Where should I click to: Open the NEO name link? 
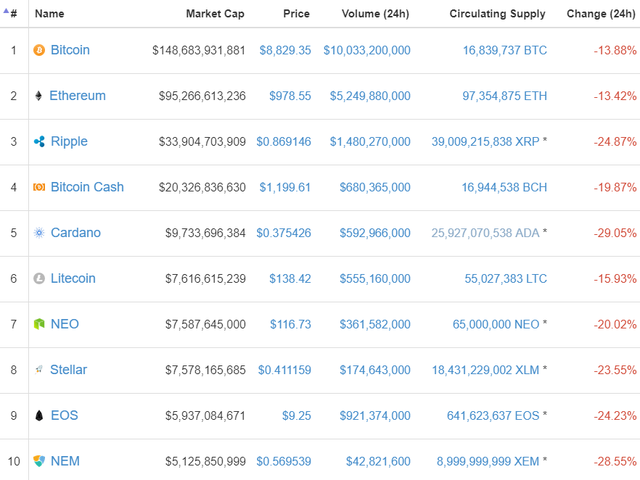pos(65,324)
